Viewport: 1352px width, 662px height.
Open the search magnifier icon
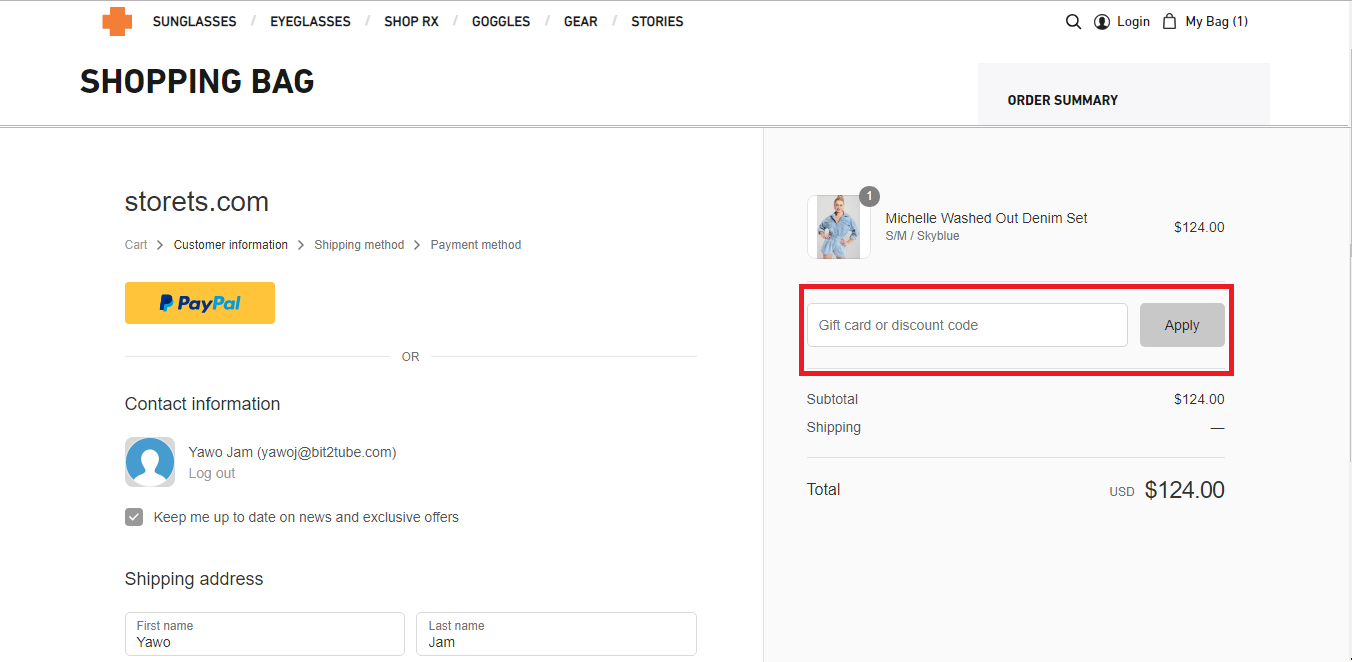pyautogui.click(x=1073, y=21)
